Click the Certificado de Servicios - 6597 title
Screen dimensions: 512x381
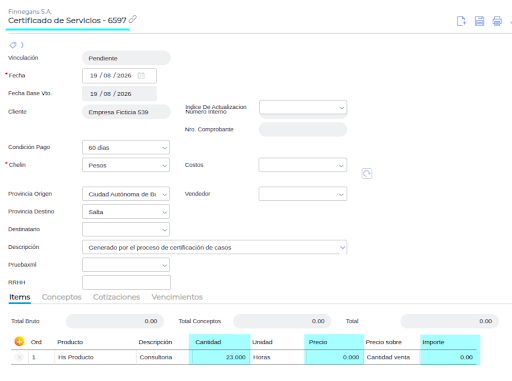point(67,20)
